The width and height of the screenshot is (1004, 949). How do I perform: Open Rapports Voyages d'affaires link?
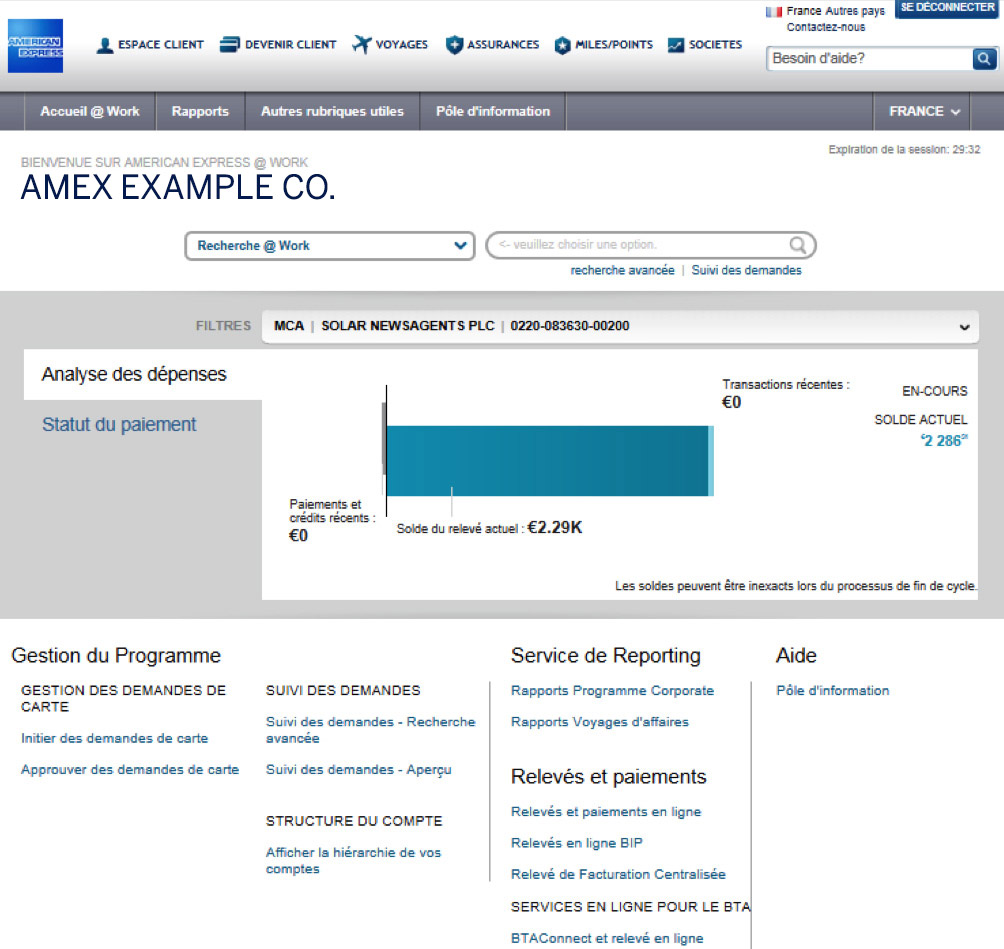pos(600,722)
